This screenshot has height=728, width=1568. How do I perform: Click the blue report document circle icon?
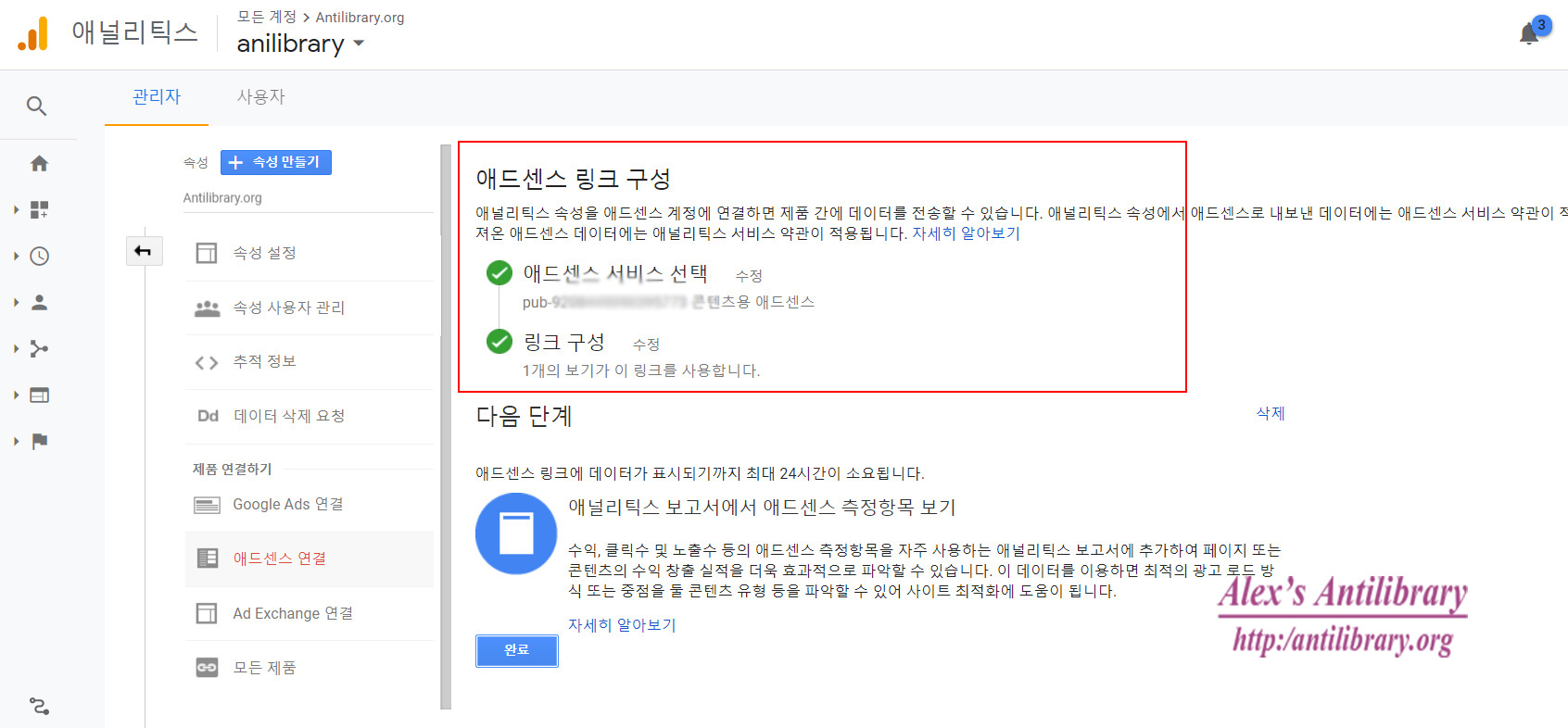(x=516, y=533)
